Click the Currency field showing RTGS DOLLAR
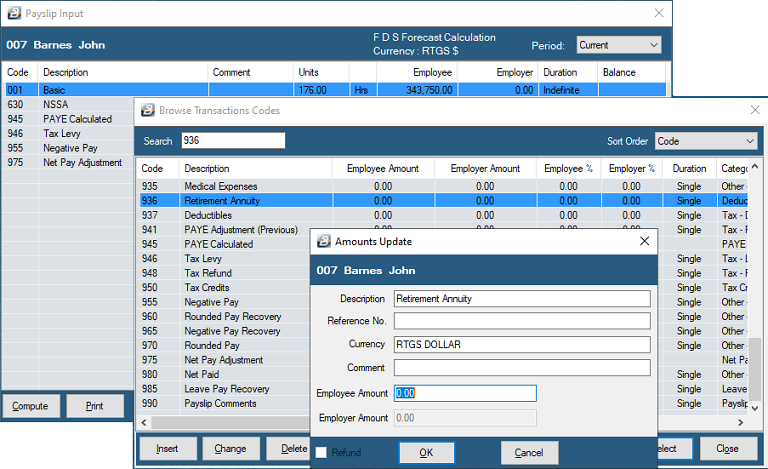 pos(522,345)
